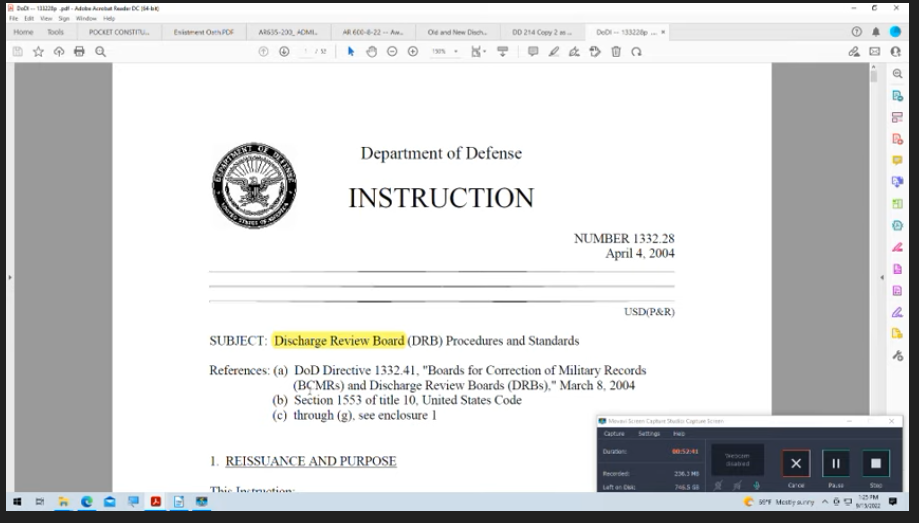Click the stamp tool icon
Viewport: 919px width, 523px height.
595,52
